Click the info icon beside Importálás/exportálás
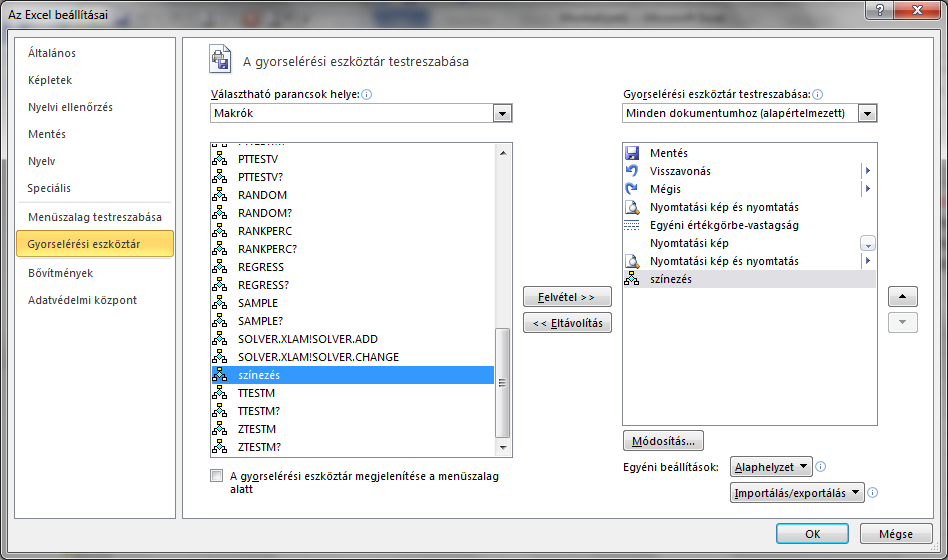 872,493
